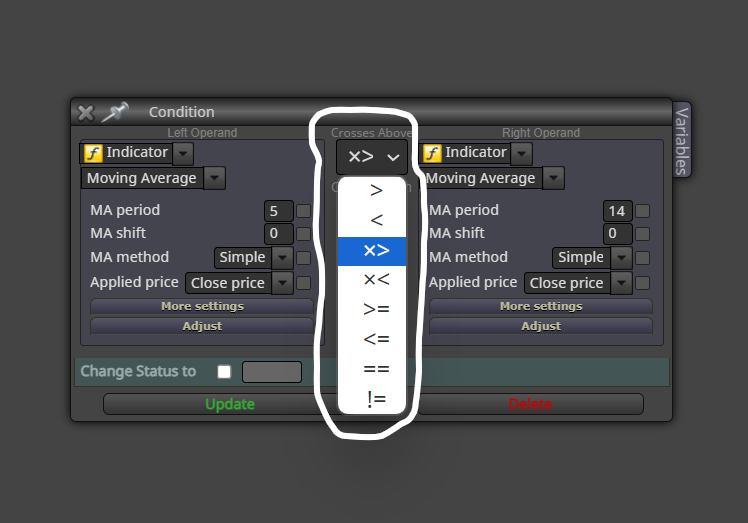Screen dimensions: 748x523
Task: Collapse the operator x> combo box
Action: (x=372, y=157)
